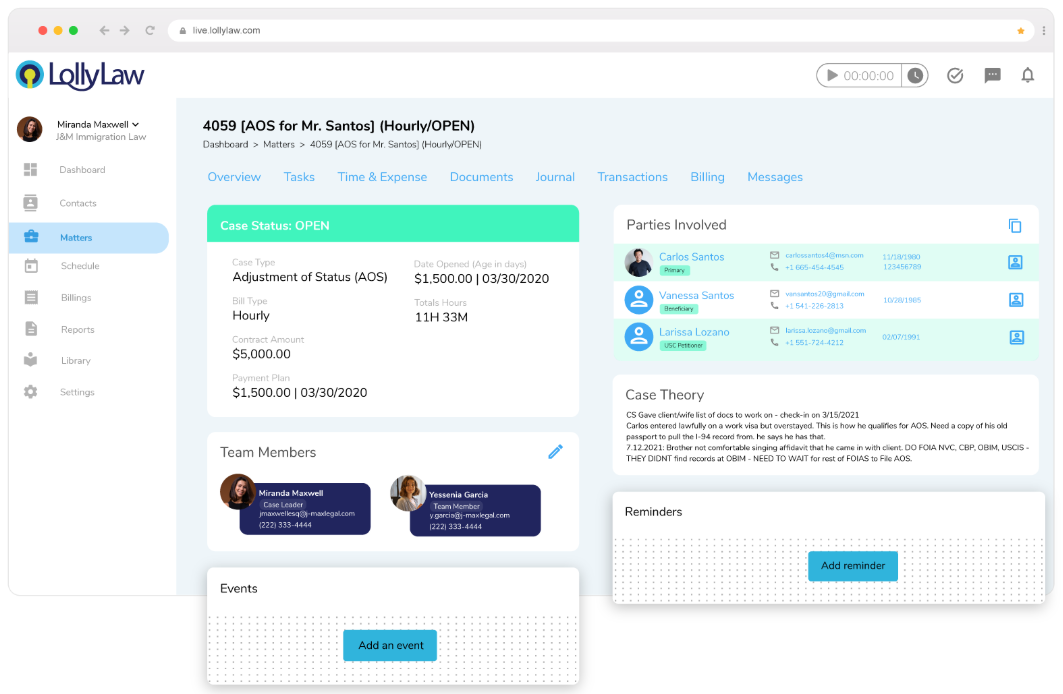1063x694 pixels.
Task: Open the Carlos Santos party link
Action: [x=691, y=257]
